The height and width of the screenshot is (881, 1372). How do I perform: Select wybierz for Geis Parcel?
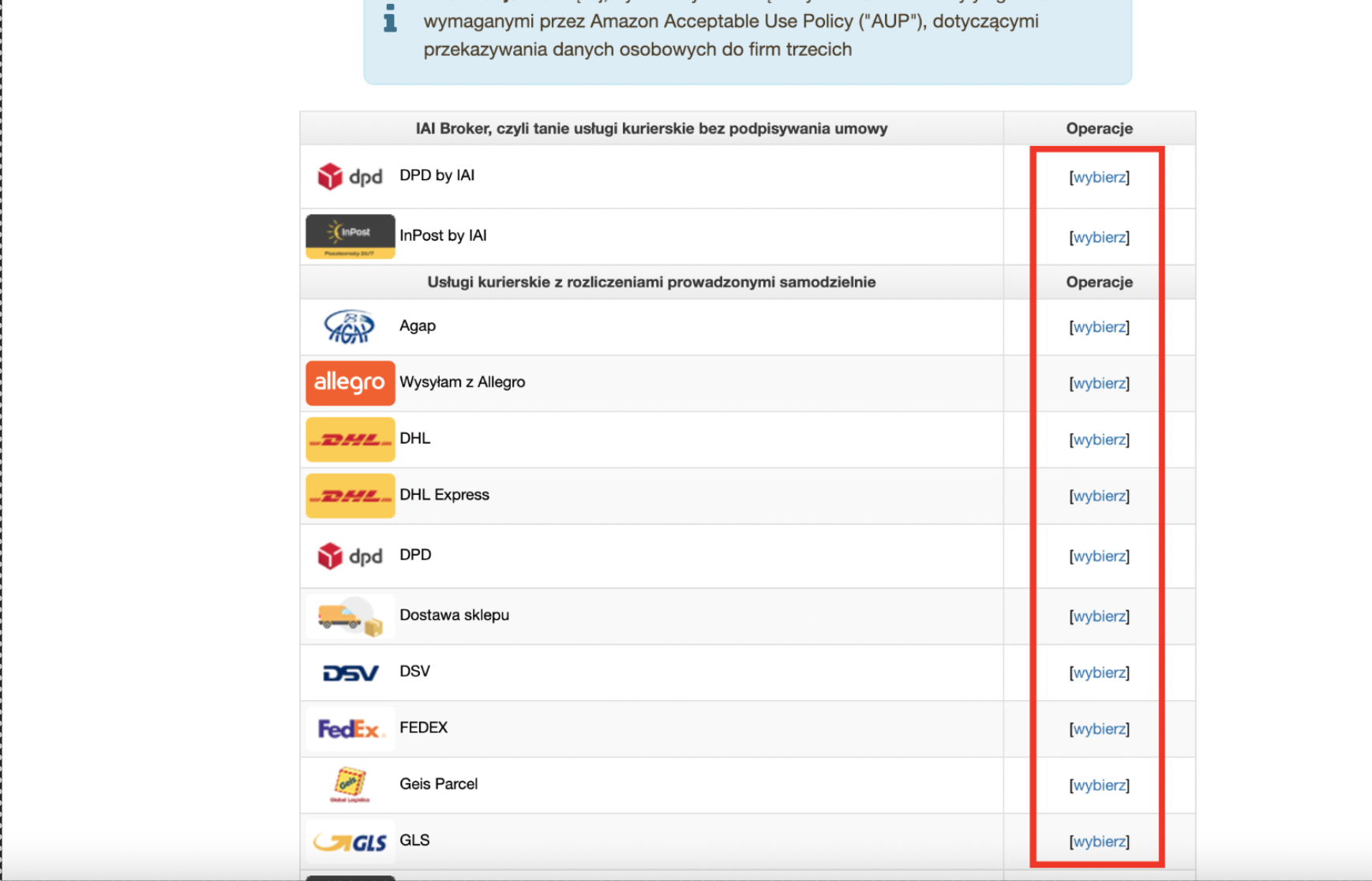[x=1099, y=785]
